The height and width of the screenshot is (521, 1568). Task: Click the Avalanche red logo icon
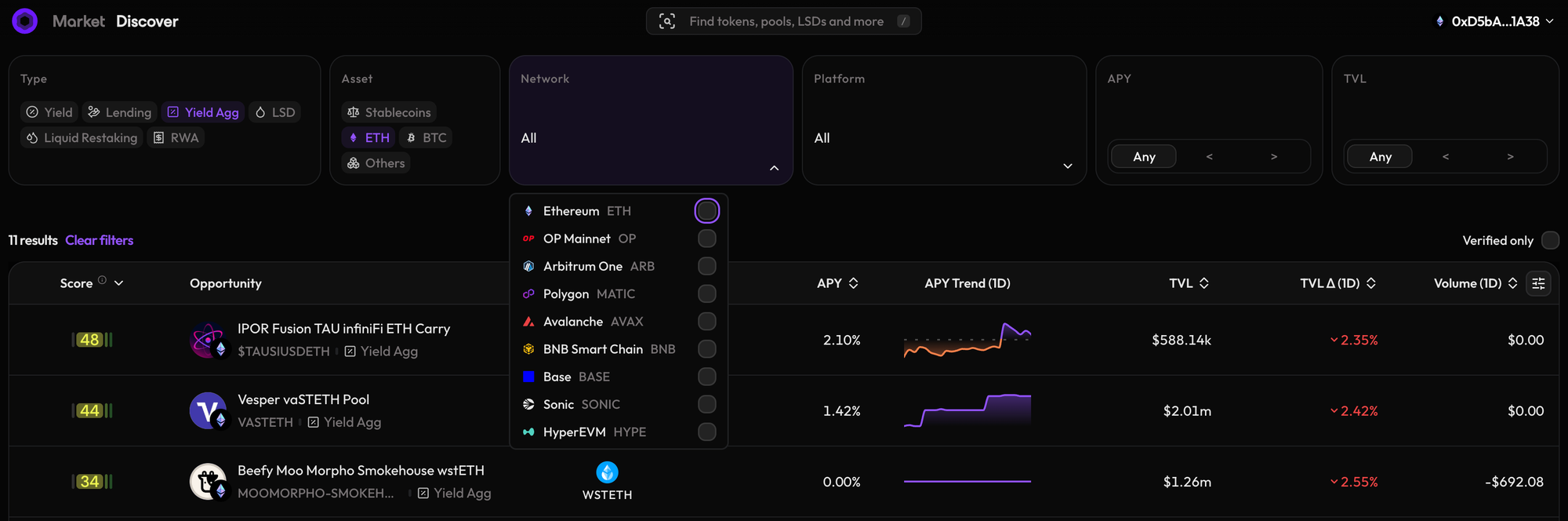(528, 322)
